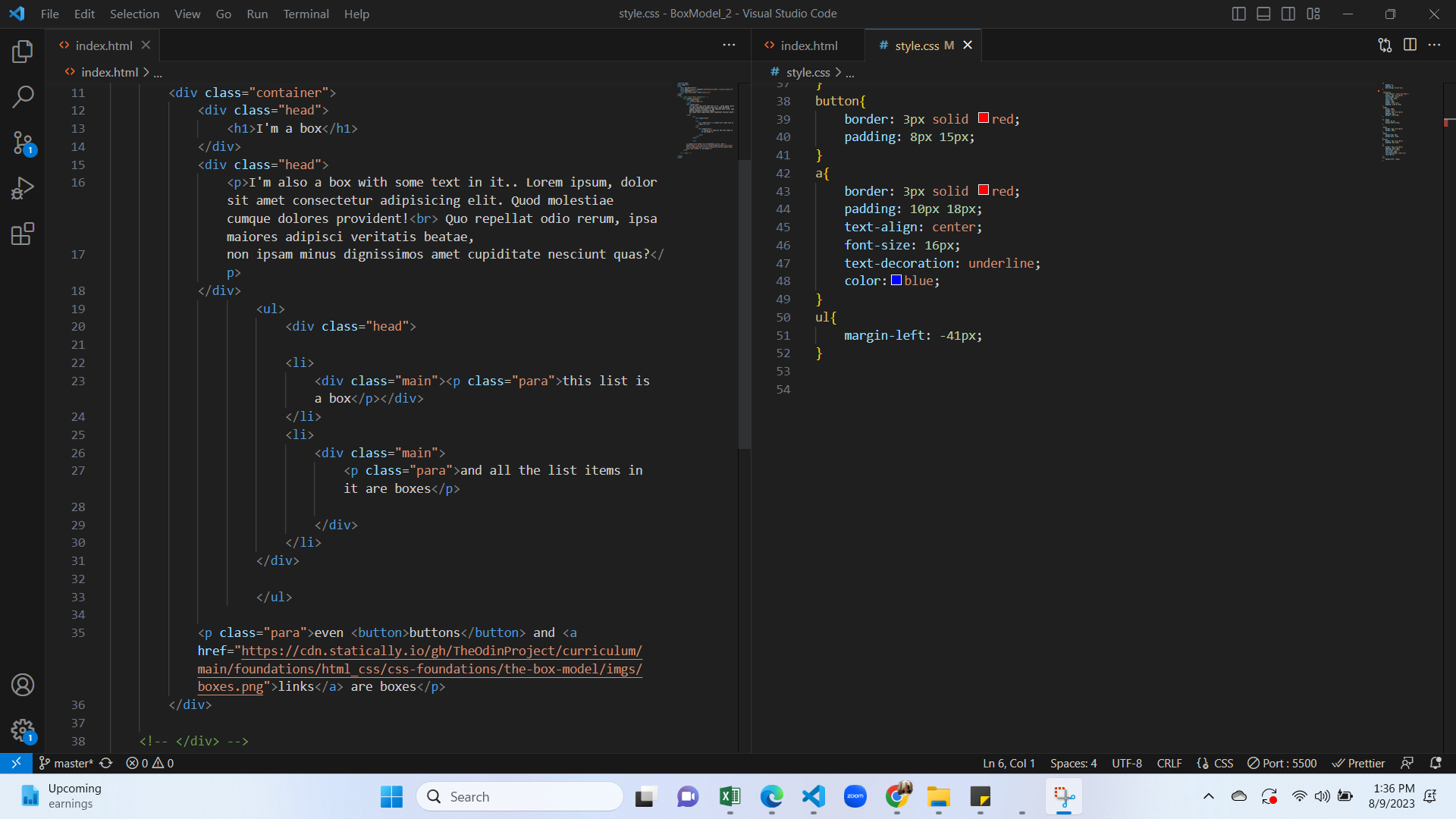Viewport: 1456px width, 819px height.
Task: Split the style.css editor
Action: click(x=1410, y=45)
